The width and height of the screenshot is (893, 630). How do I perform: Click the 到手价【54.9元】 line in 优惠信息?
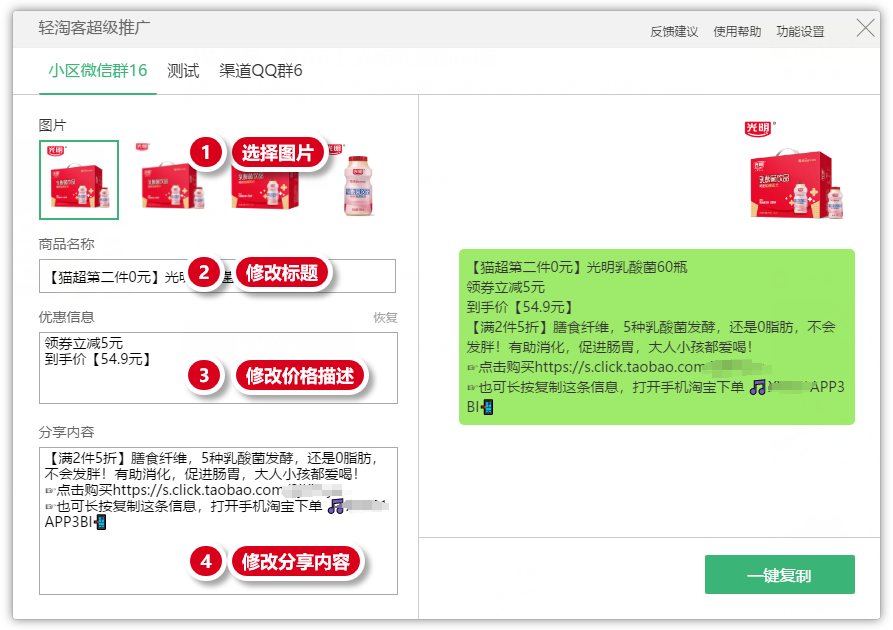(98, 359)
